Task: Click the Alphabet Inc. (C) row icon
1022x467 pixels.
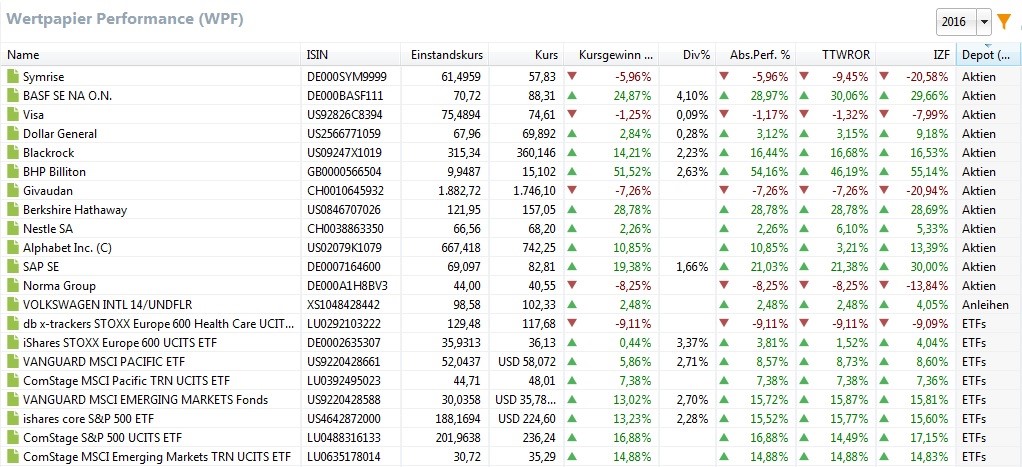Action: pyautogui.click(x=13, y=248)
